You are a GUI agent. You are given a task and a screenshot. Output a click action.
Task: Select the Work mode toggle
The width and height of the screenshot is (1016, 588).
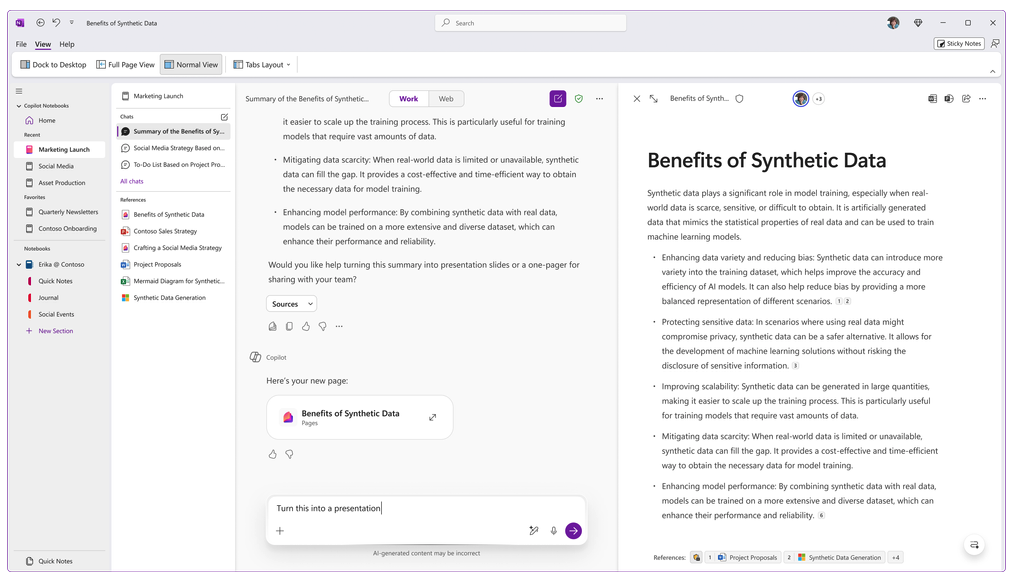409,99
